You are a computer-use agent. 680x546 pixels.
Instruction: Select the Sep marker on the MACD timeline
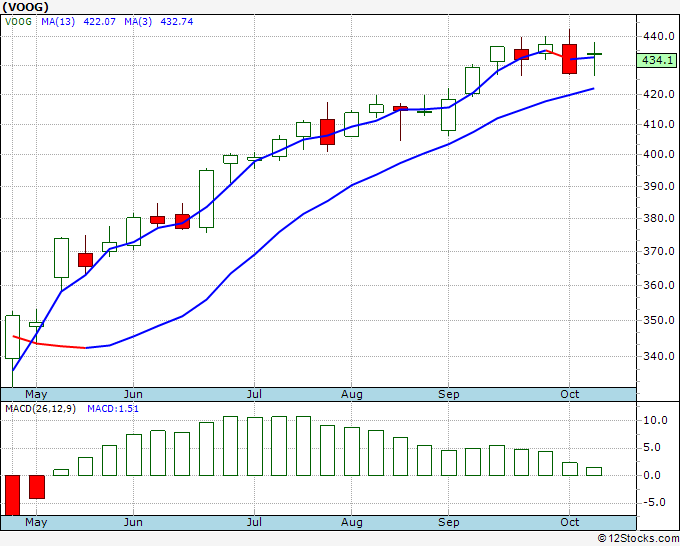448,522
